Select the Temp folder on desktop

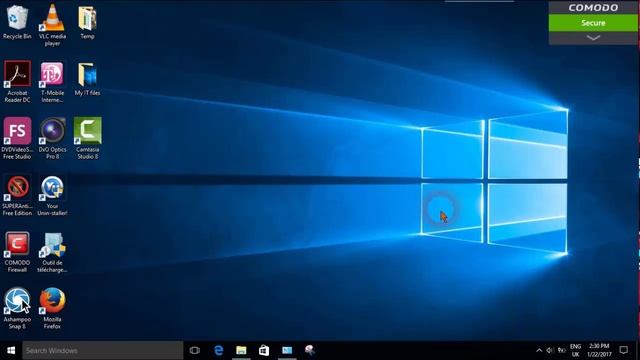tap(87, 22)
